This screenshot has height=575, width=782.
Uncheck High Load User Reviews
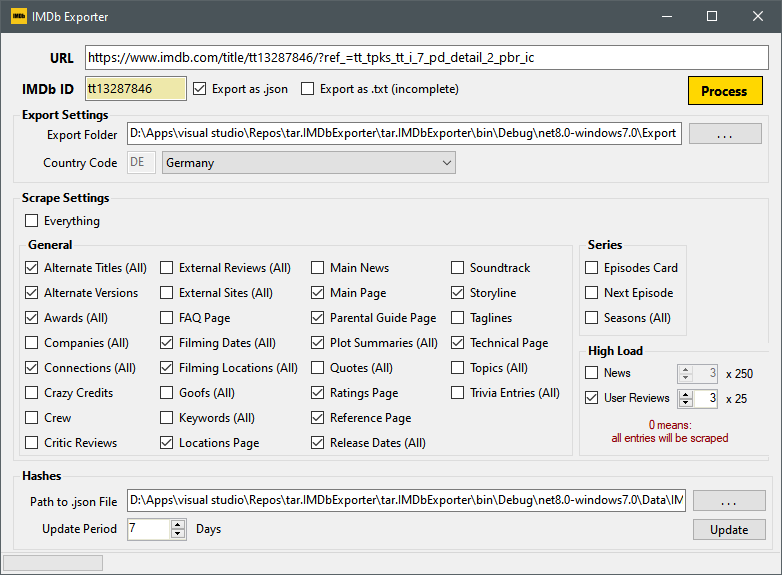591,397
